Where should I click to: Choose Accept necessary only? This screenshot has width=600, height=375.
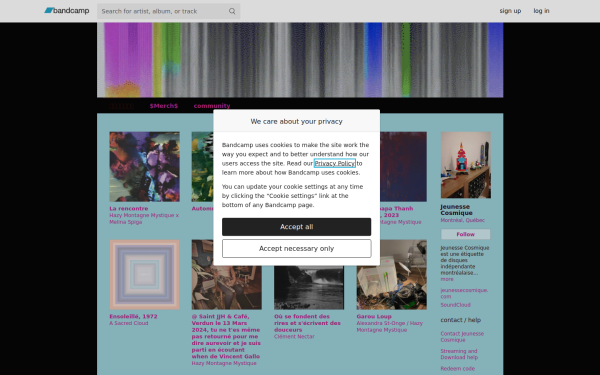pyautogui.click(x=296, y=249)
